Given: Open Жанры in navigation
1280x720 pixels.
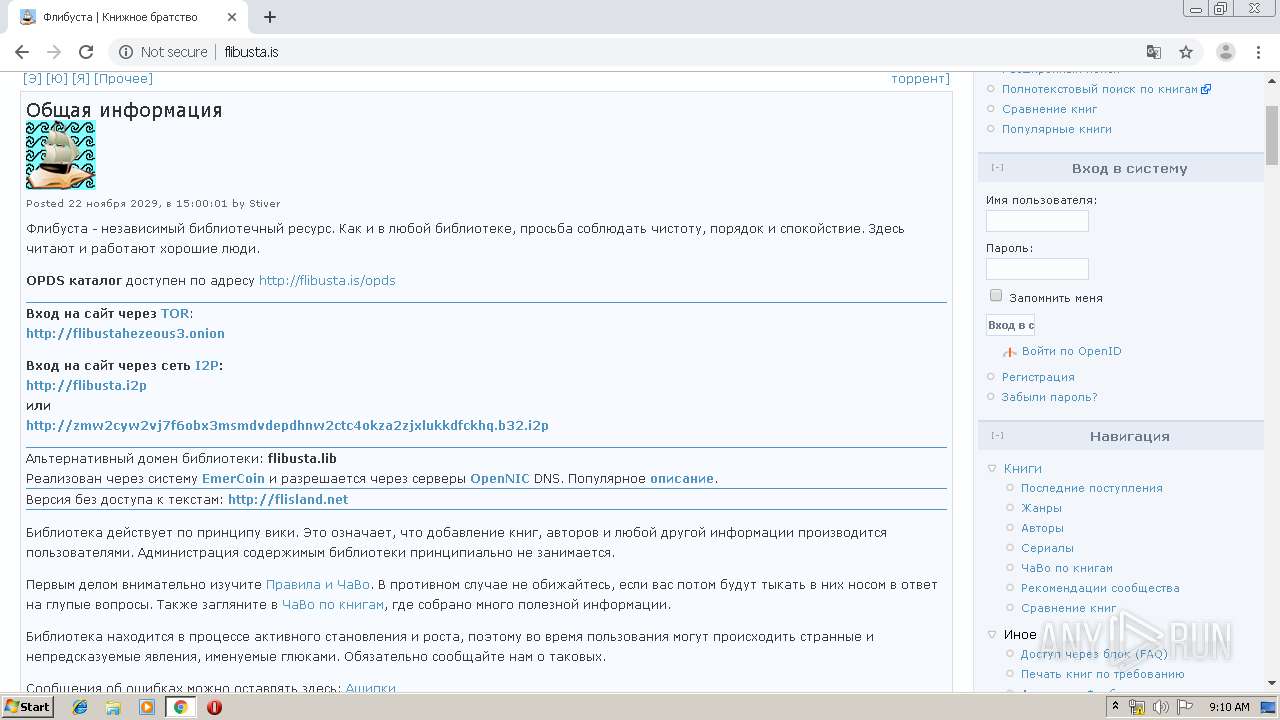Looking at the screenshot, I should tap(1041, 508).
